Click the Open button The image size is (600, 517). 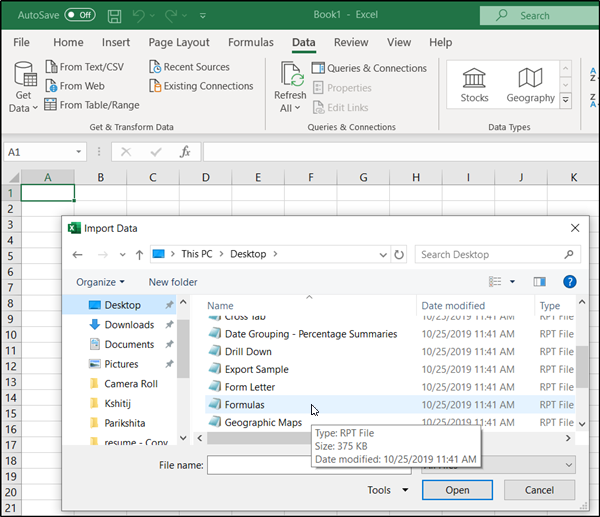click(x=457, y=490)
